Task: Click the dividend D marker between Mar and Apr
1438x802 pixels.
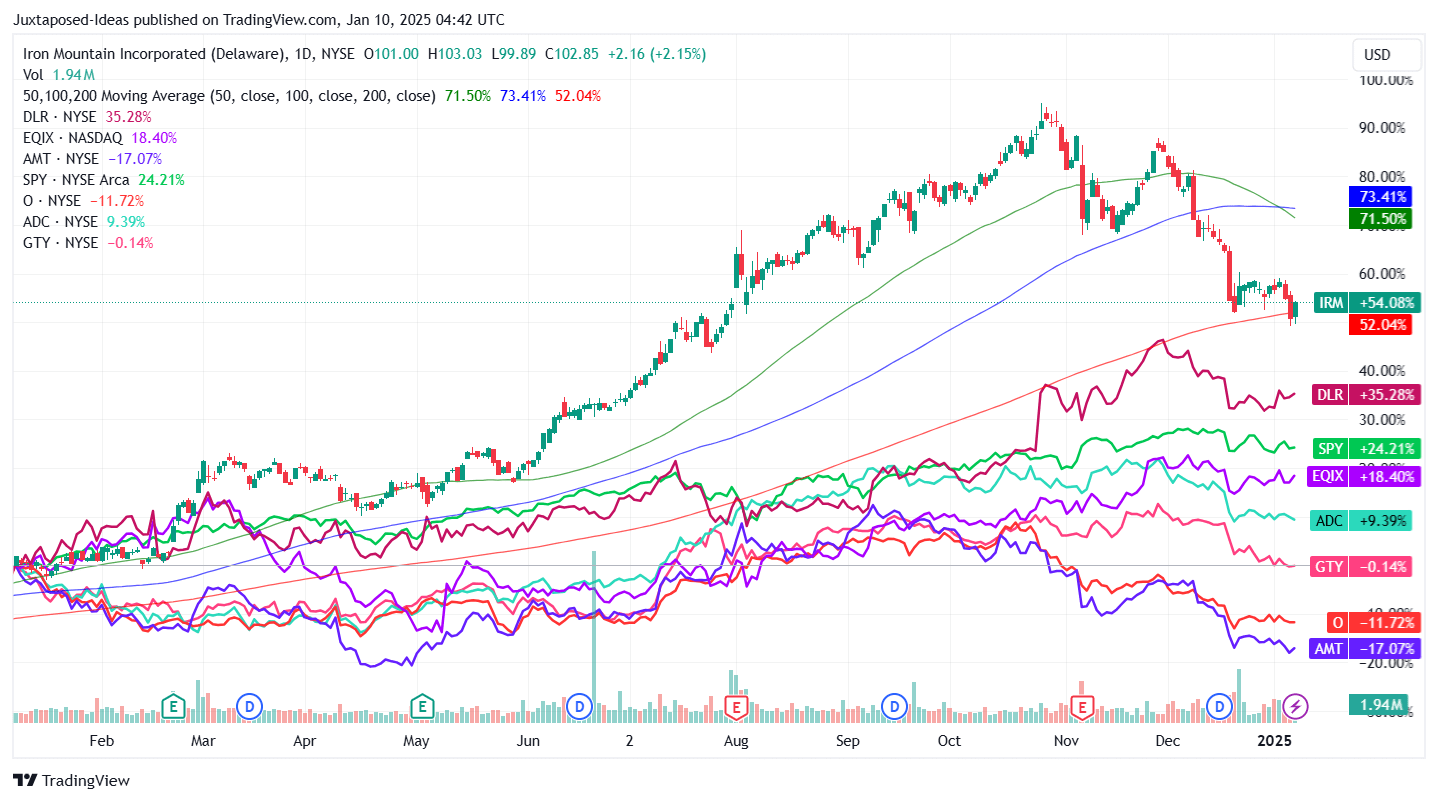Action: pos(248,706)
